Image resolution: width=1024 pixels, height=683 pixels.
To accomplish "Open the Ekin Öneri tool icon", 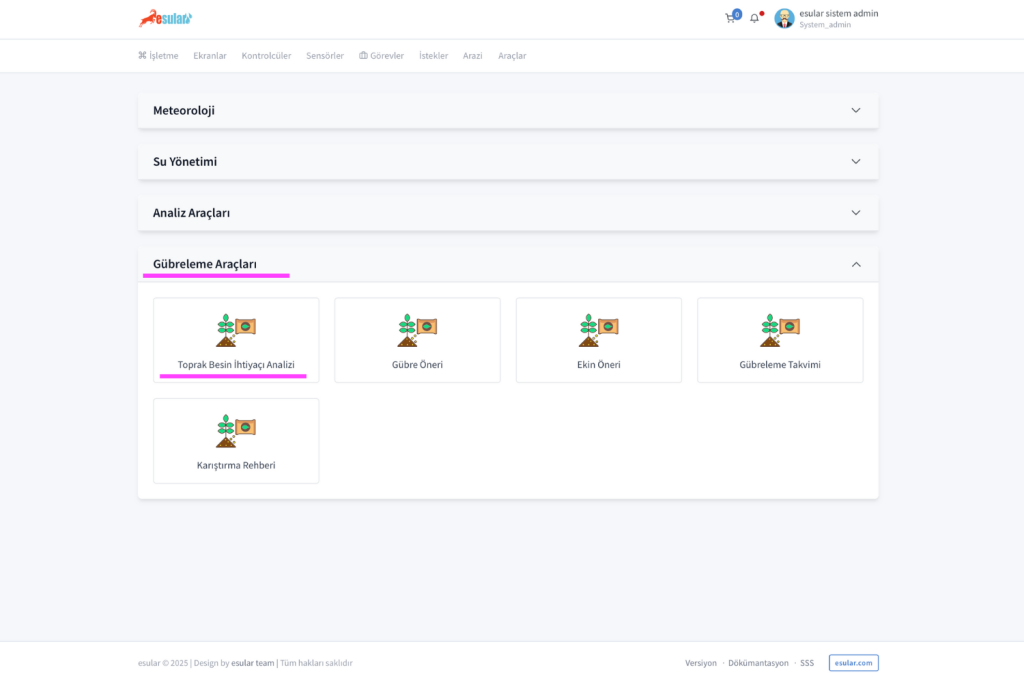I will (x=599, y=330).
